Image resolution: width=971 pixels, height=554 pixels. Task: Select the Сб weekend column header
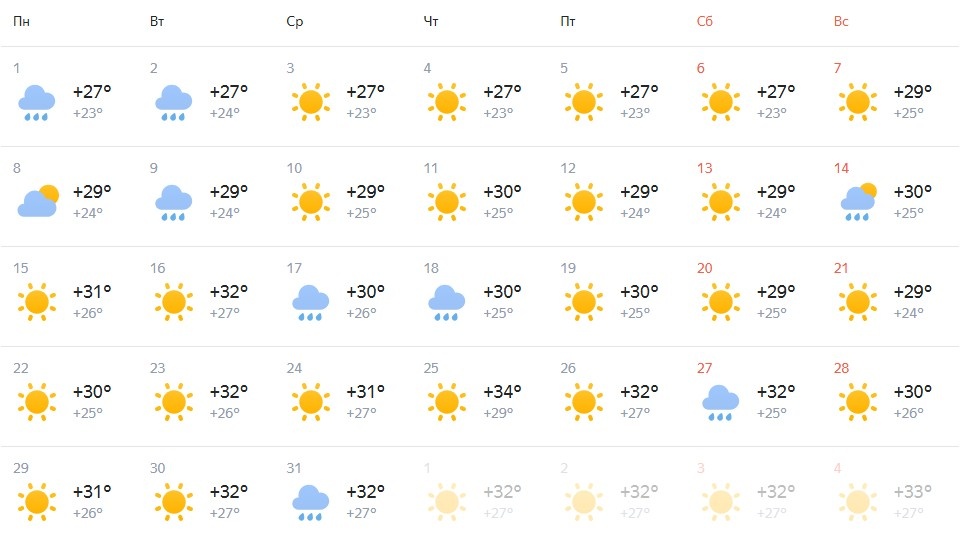705,22
